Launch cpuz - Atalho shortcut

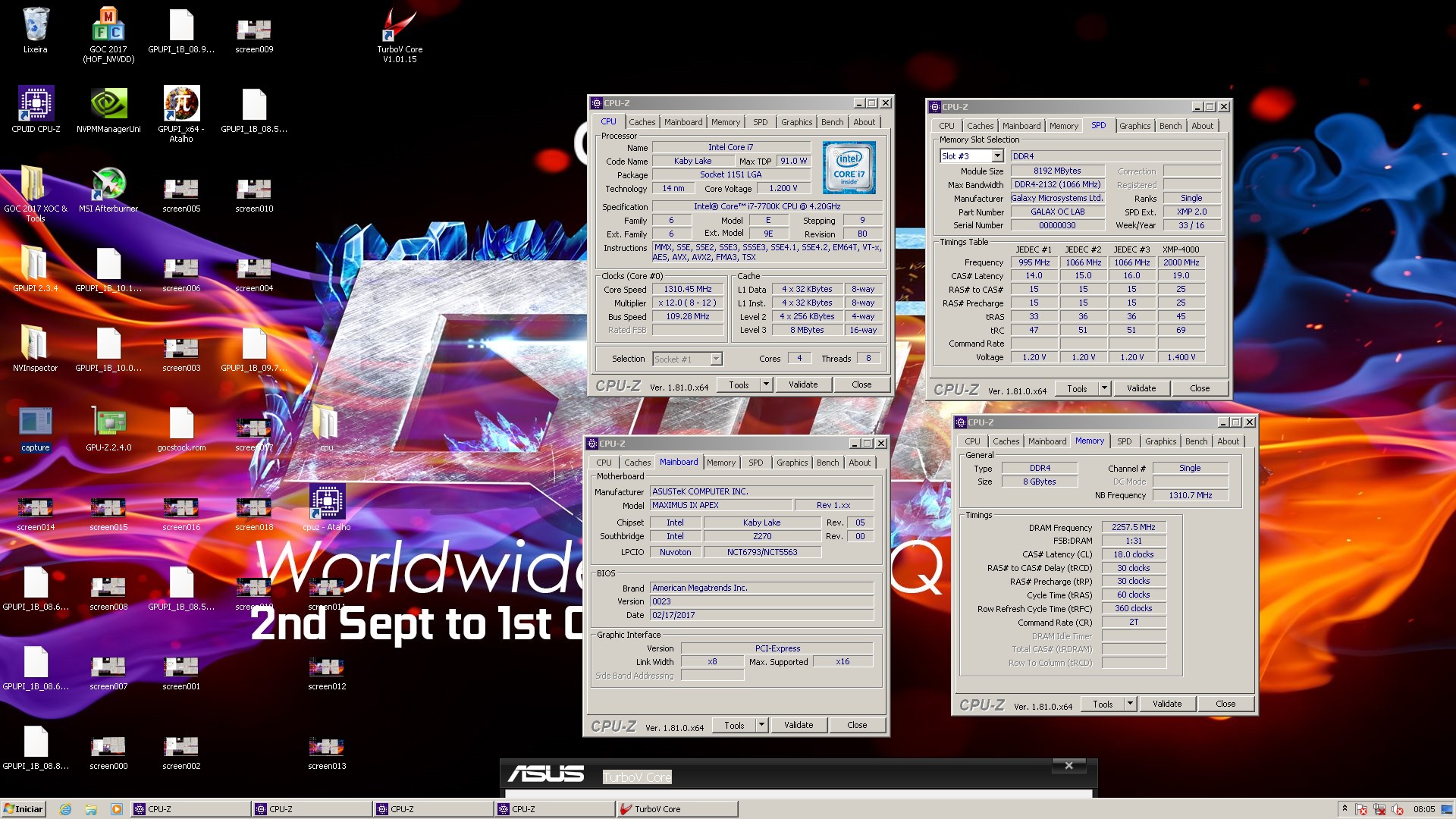(x=327, y=508)
